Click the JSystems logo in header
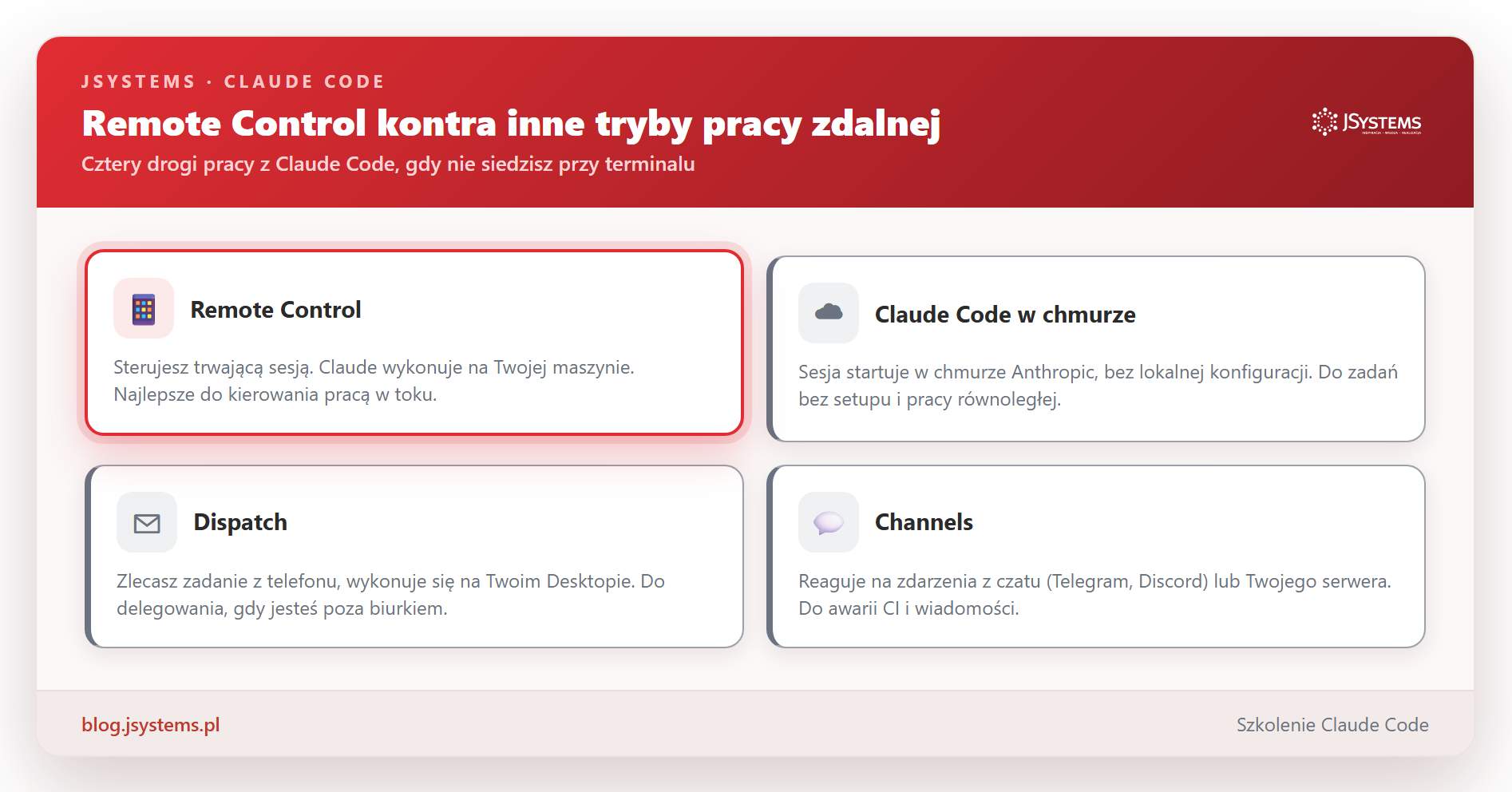Screen dimensions: 1512x792 [1367, 122]
